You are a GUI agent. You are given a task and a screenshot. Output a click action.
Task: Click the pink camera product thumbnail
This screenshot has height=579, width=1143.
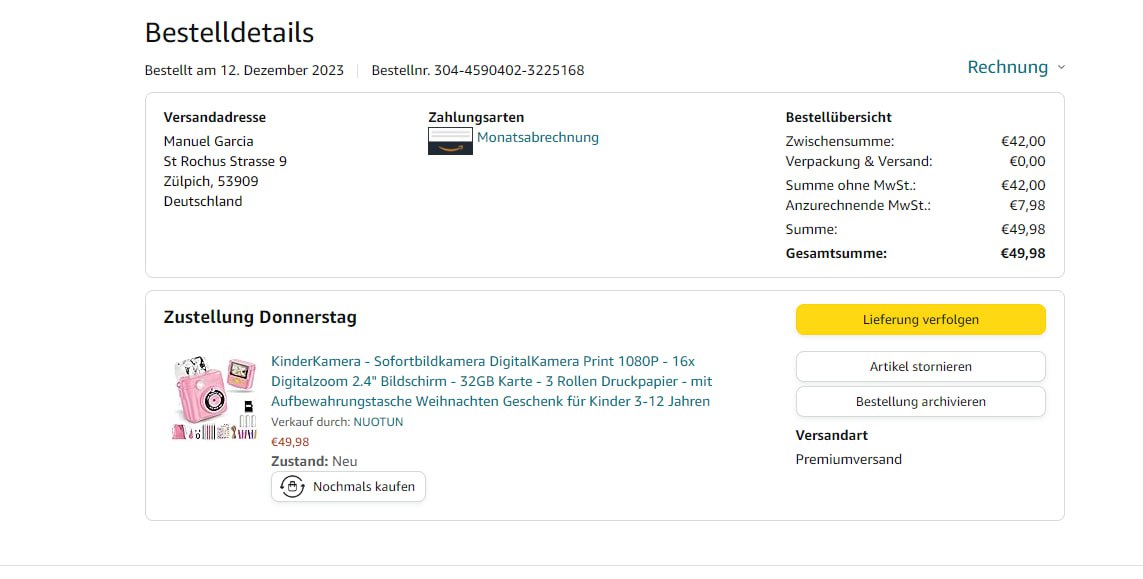pyautogui.click(x=213, y=399)
